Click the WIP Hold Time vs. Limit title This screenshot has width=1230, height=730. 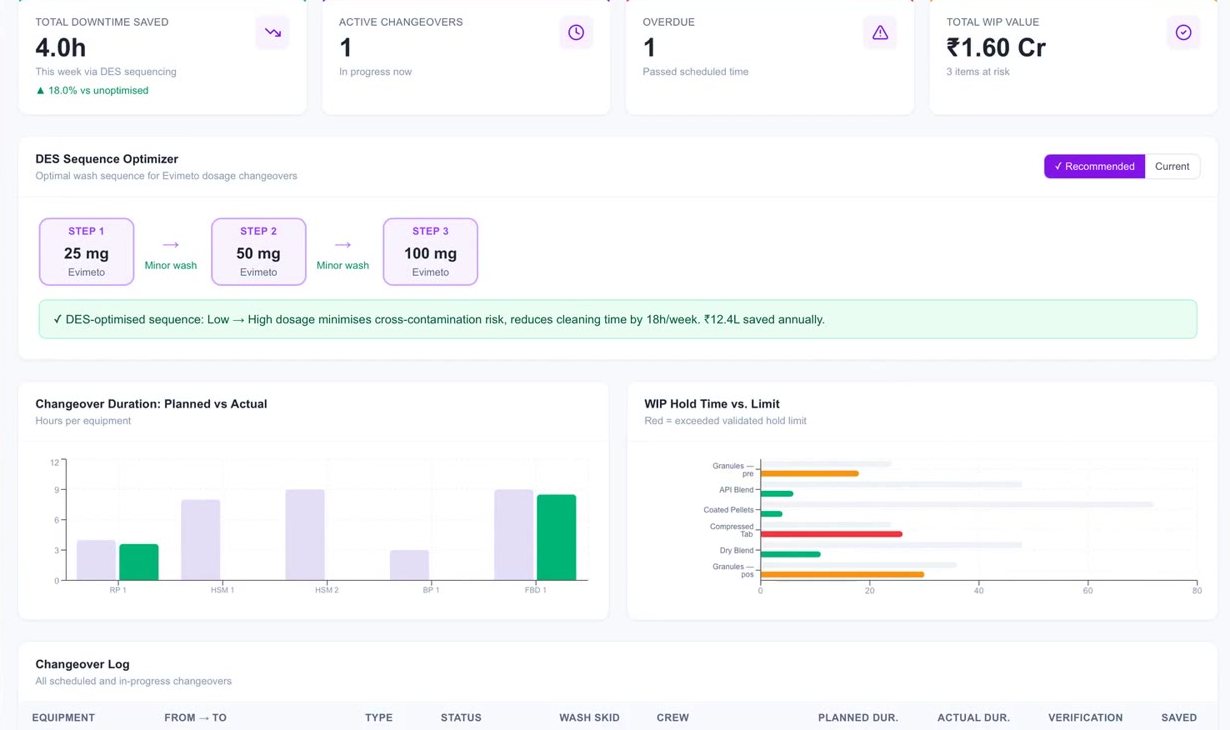click(x=712, y=404)
